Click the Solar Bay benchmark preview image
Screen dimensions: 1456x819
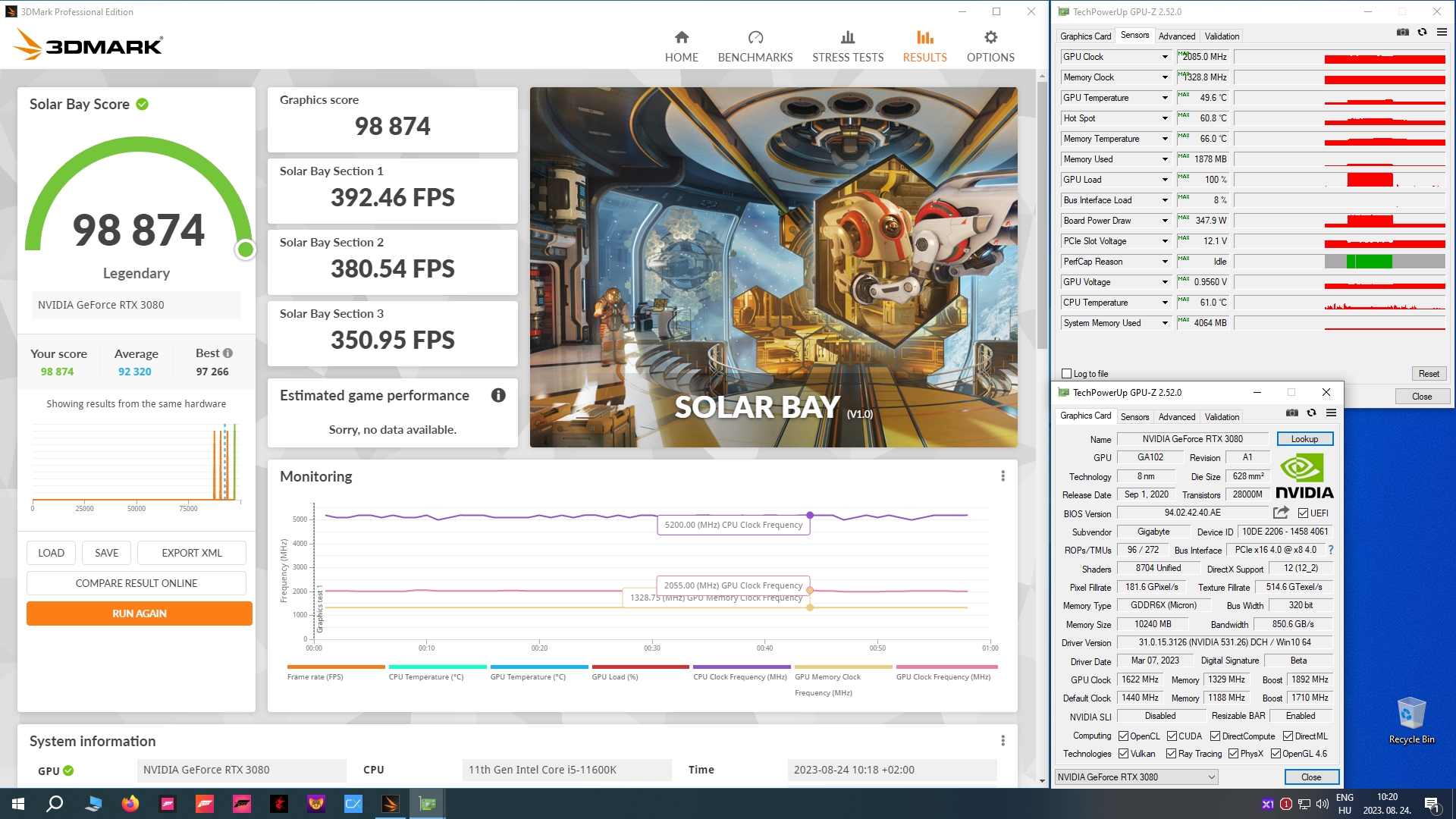tap(773, 267)
